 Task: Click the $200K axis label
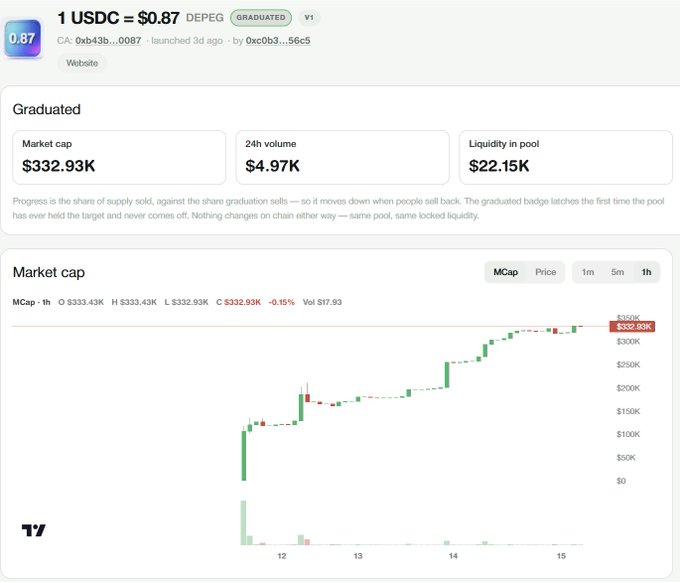point(628,388)
